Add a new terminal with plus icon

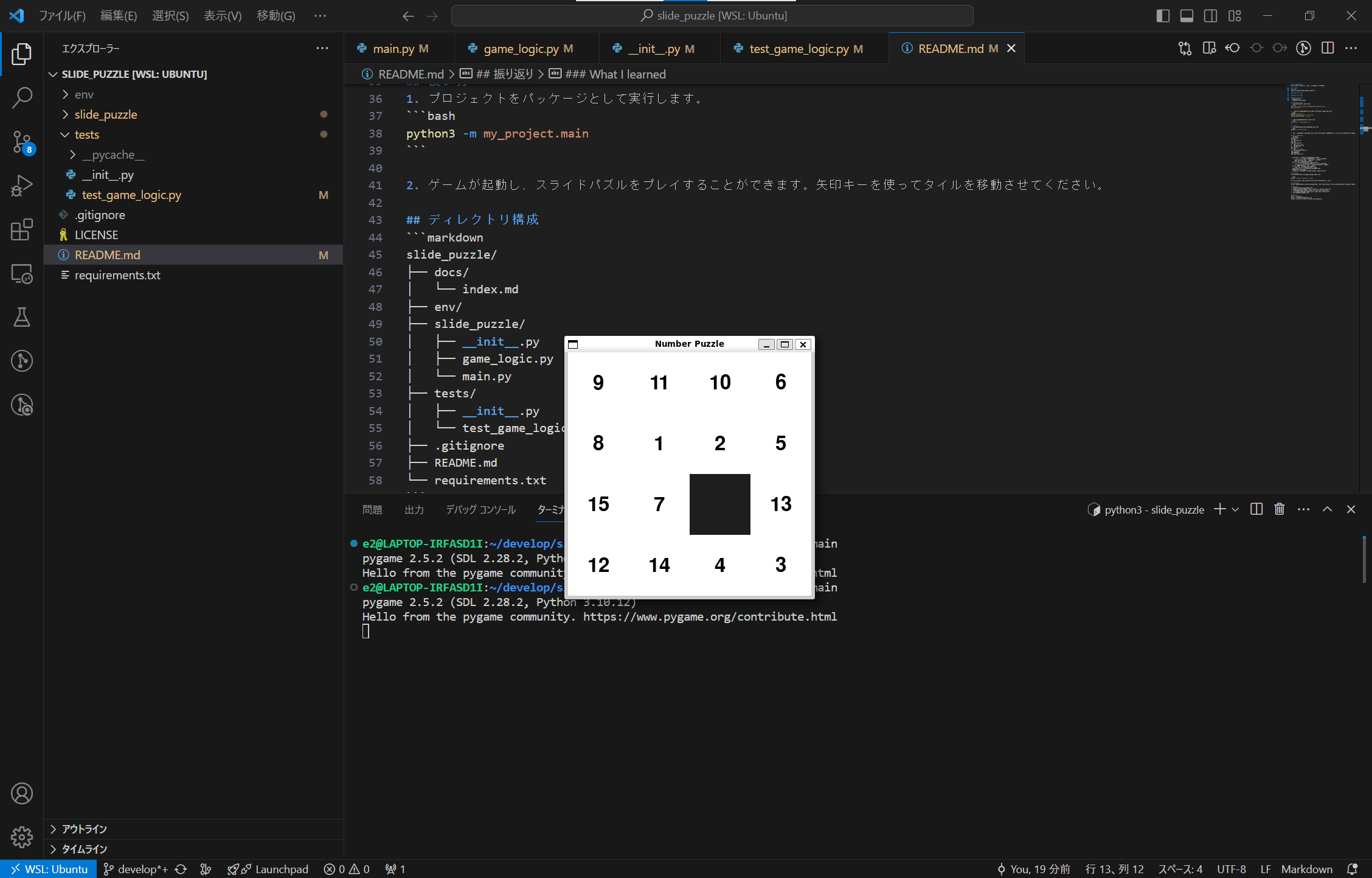click(x=1220, y=509)
